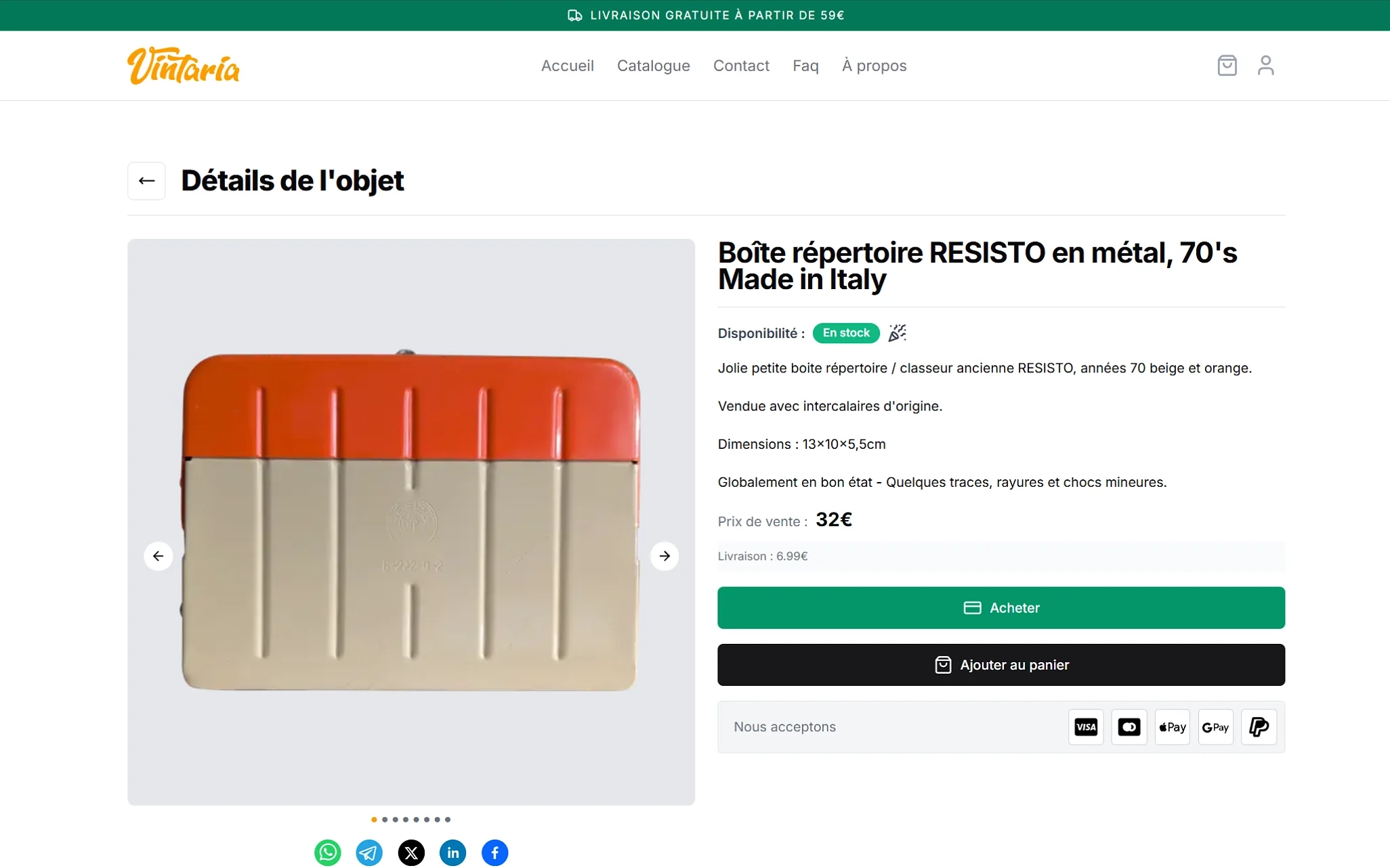
Task: Go to the Accueil menu item
Action: coord(567,66)
